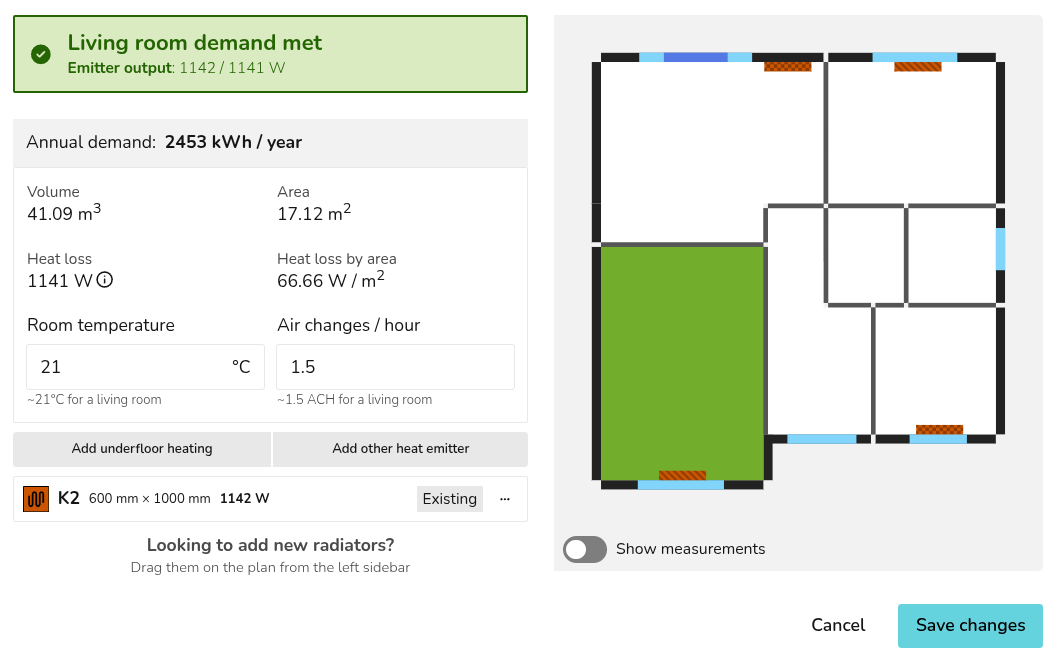
Task: Edit the Room temperature field
Action: pos(130,367)
